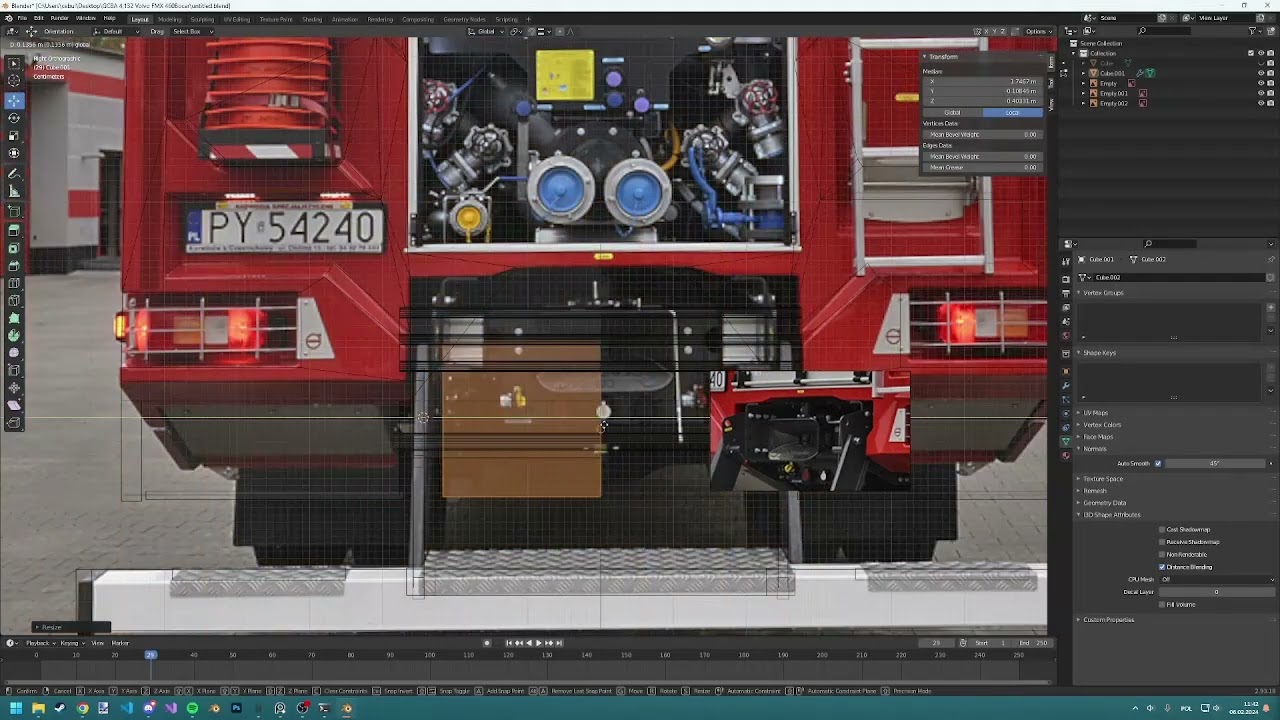Select the Inset Faces tool
This screenshot has height=720, width=1280.
click(14, 248)
